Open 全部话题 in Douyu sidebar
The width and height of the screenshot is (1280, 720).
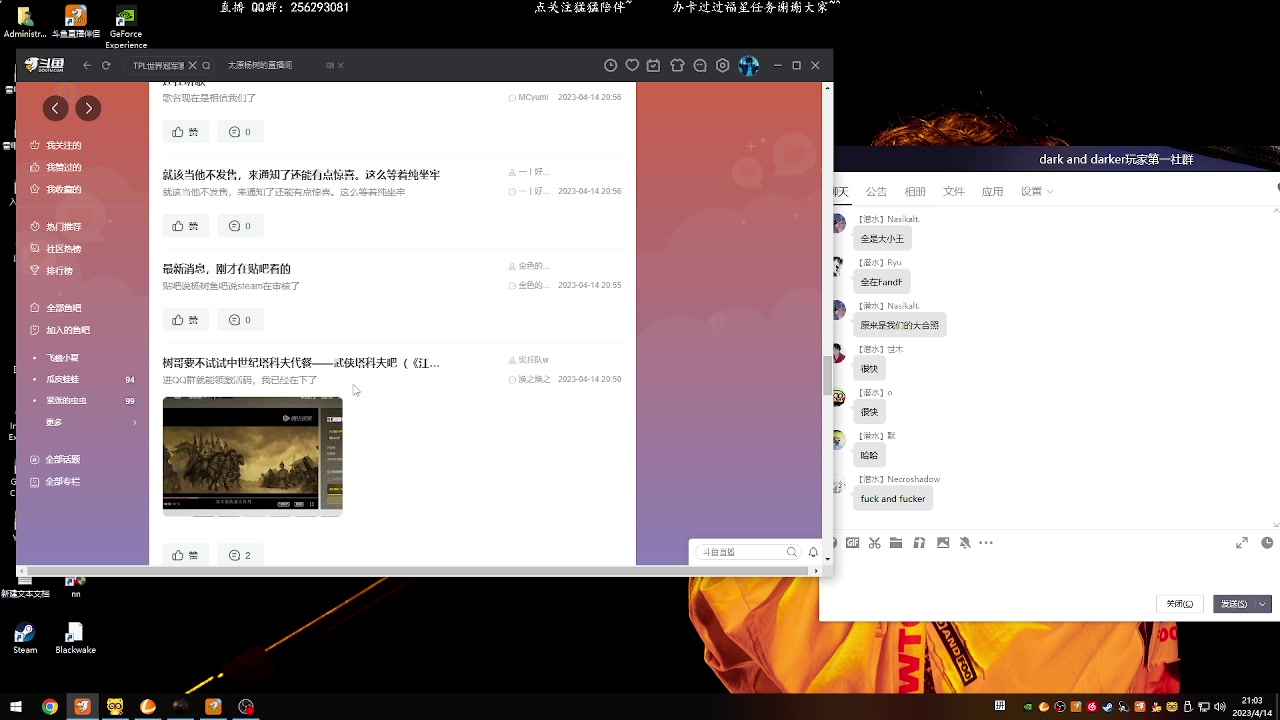63,460
